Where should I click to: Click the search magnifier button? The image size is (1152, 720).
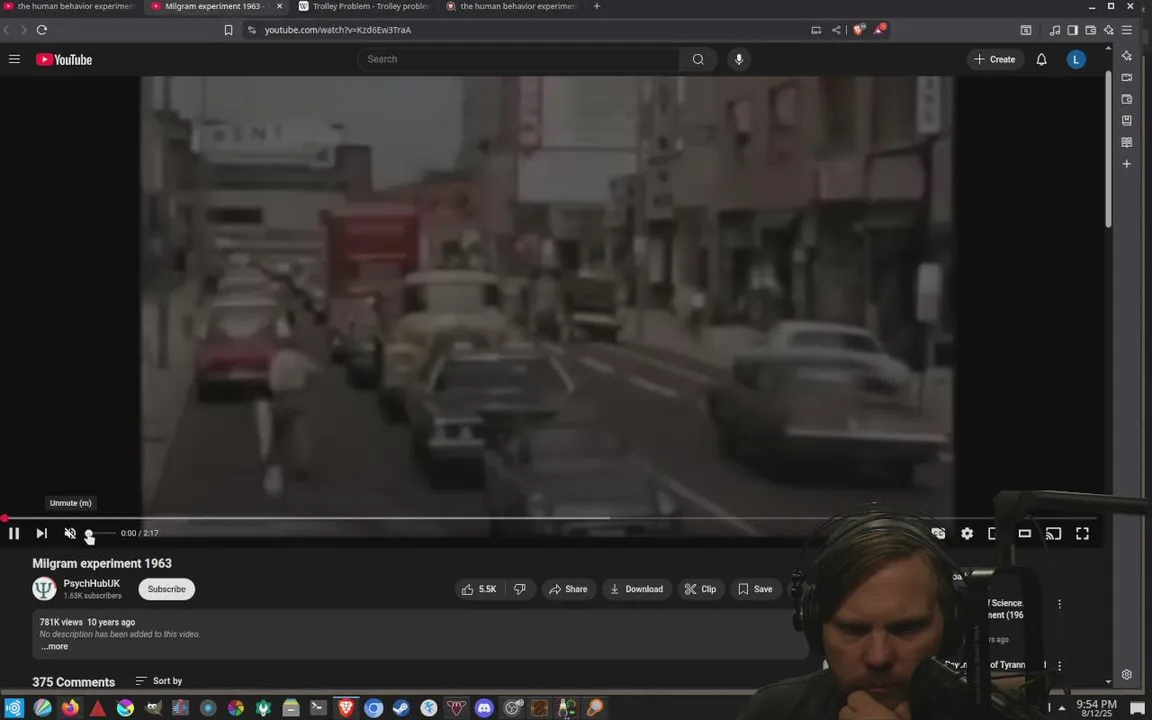pyautogui.click(x=698, y=60)
